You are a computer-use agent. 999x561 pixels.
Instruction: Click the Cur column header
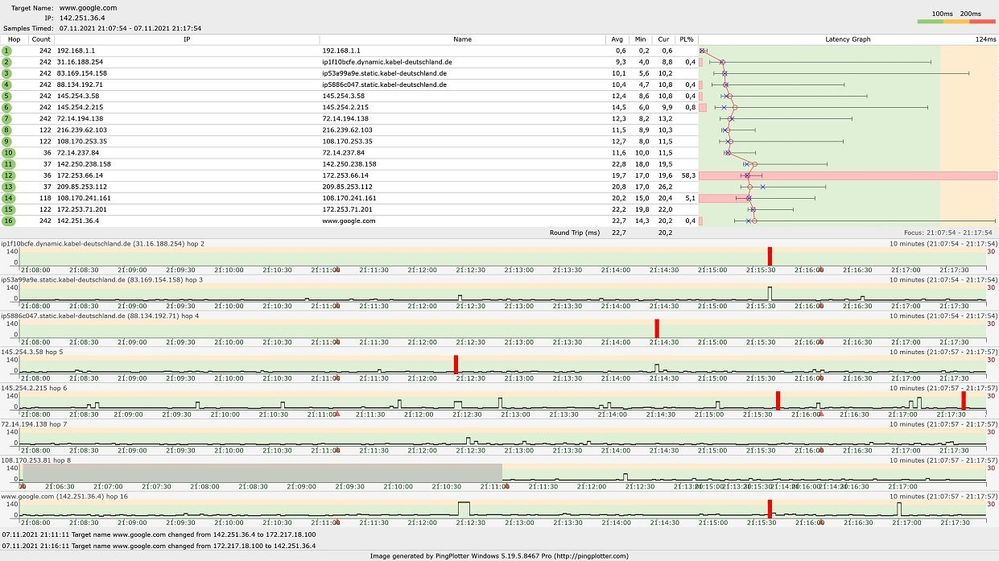click(663, 39)
